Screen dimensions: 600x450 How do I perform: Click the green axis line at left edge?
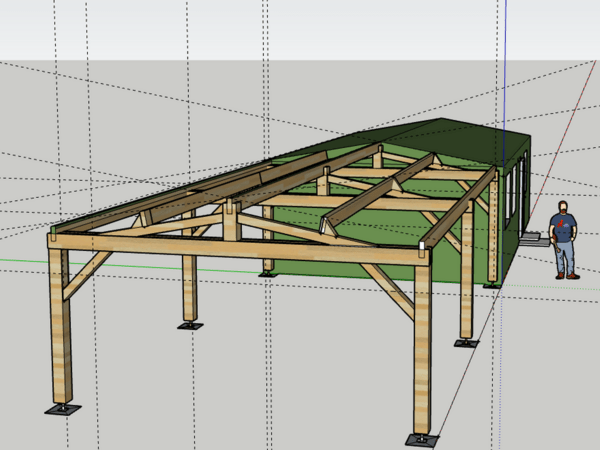20,262
